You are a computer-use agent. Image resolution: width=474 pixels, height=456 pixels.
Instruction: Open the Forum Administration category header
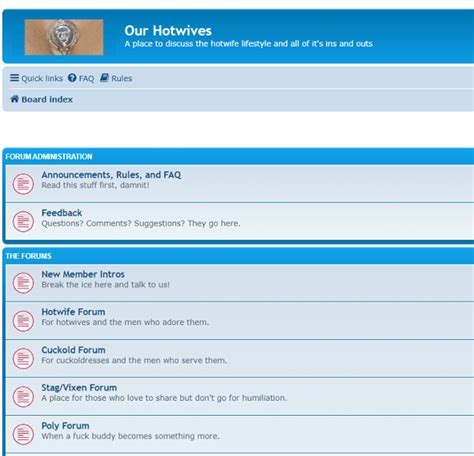coord(49,157)
